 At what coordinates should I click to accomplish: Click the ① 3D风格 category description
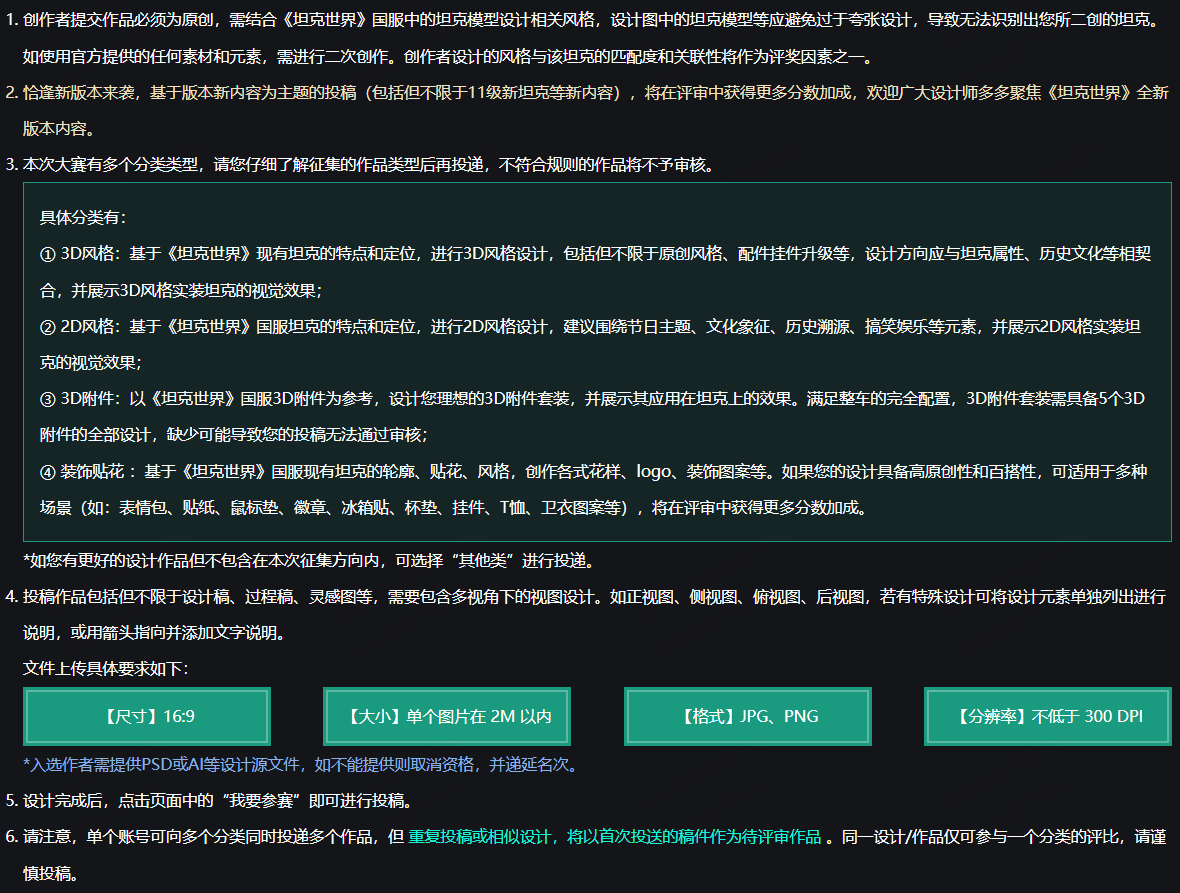595,272
